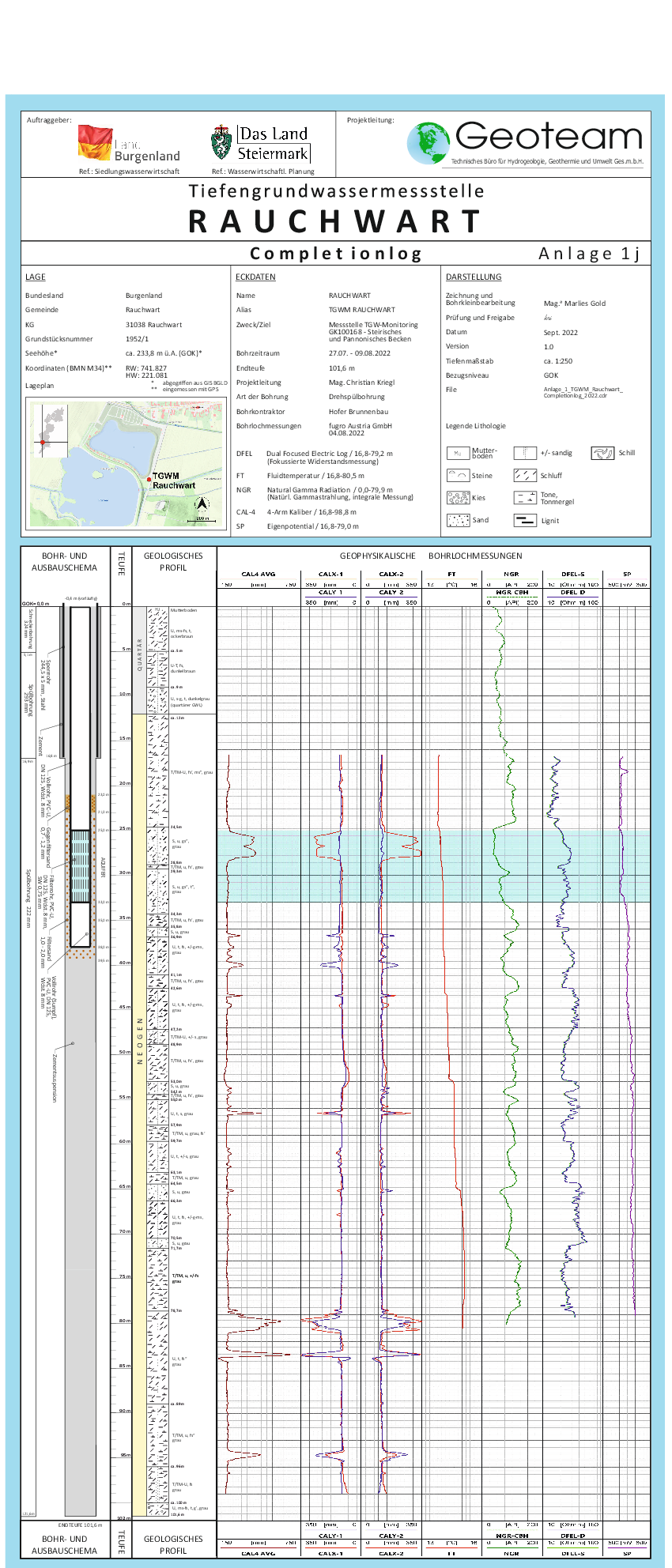Click the top 'GEOLOGISCHES PROFIL' header
The height and width of the screenshot is (1568, 672).
pyautogui.click(x=173, y=561)
